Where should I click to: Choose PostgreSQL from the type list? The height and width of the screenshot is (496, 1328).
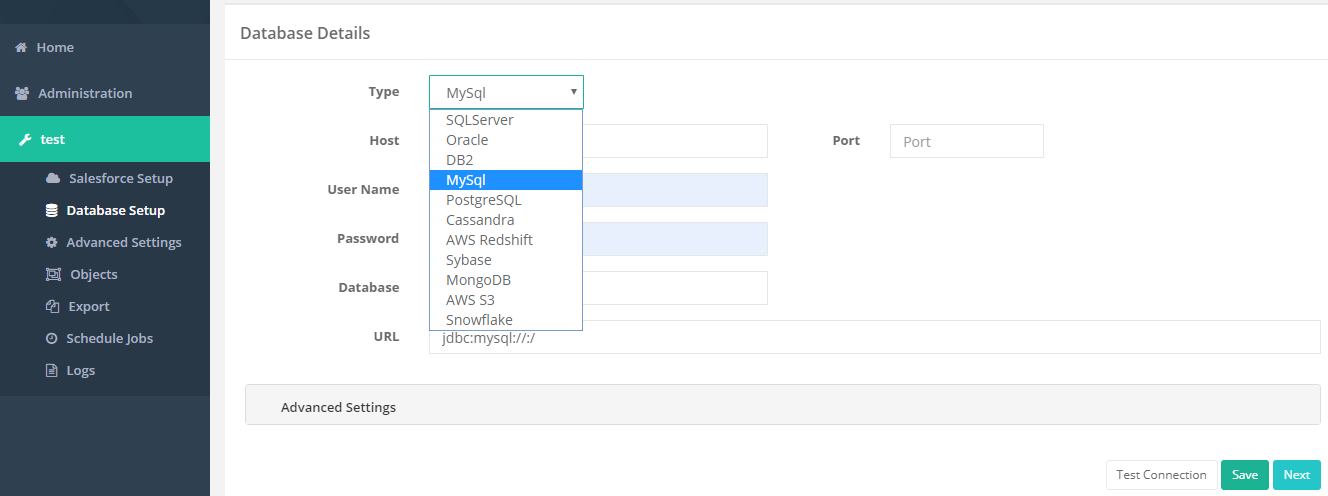pyautogui.click(x=483, y=200)
